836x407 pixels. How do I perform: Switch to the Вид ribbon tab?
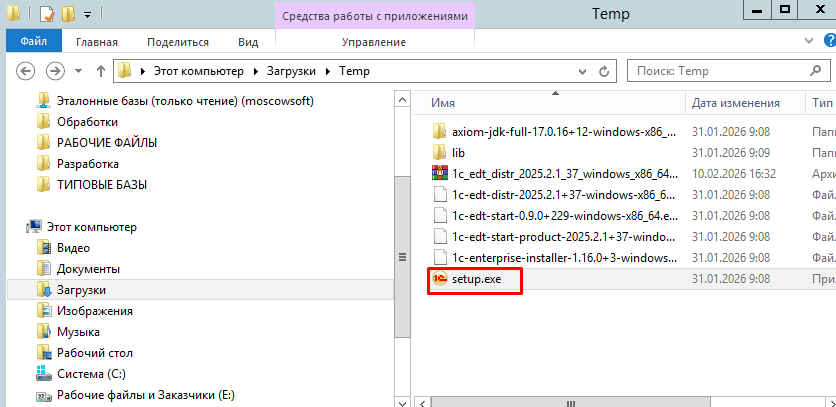[x=248, y=42]
